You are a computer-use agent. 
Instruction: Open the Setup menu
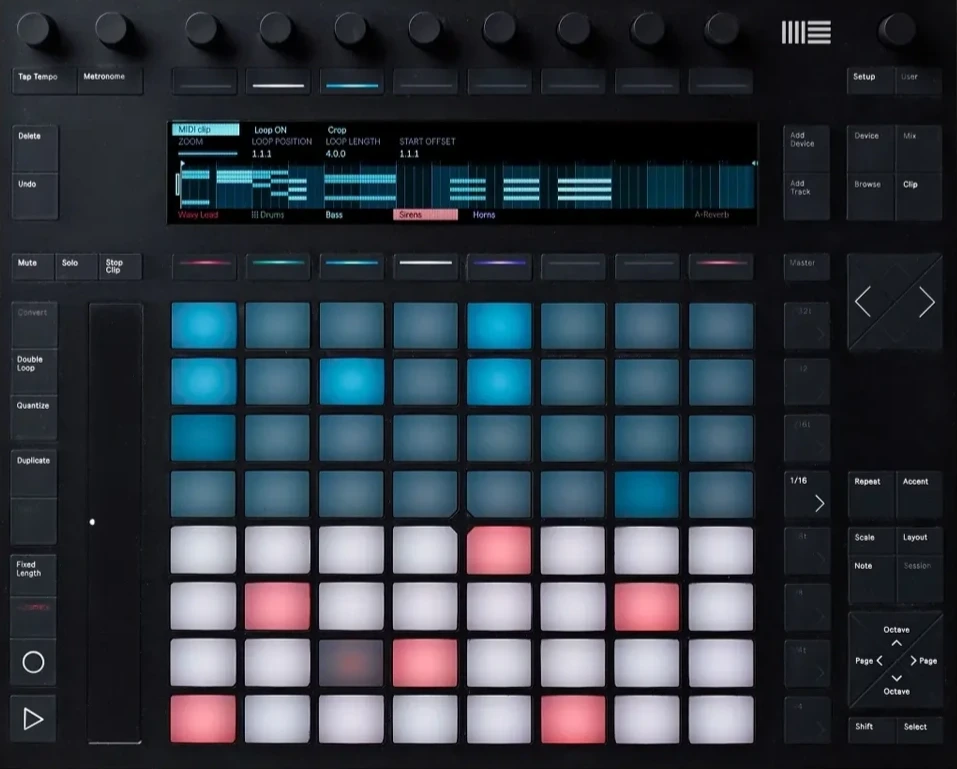pos(870,81)
